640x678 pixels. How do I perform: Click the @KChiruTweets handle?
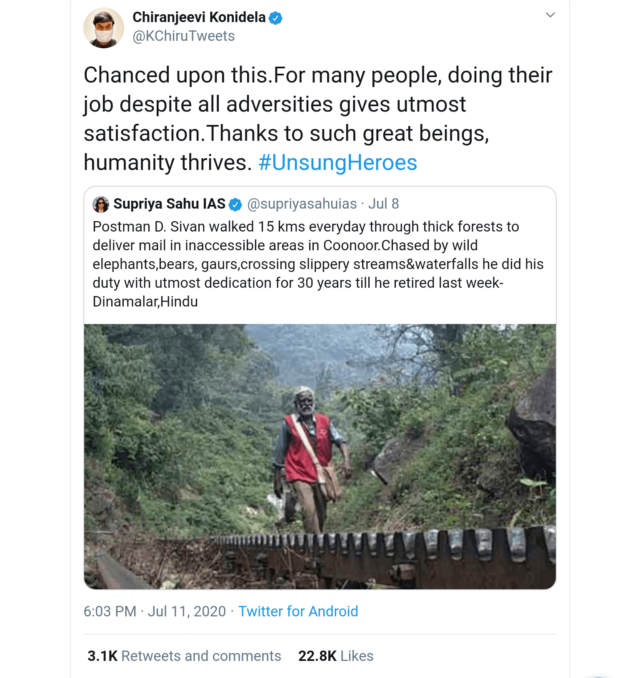184,36
